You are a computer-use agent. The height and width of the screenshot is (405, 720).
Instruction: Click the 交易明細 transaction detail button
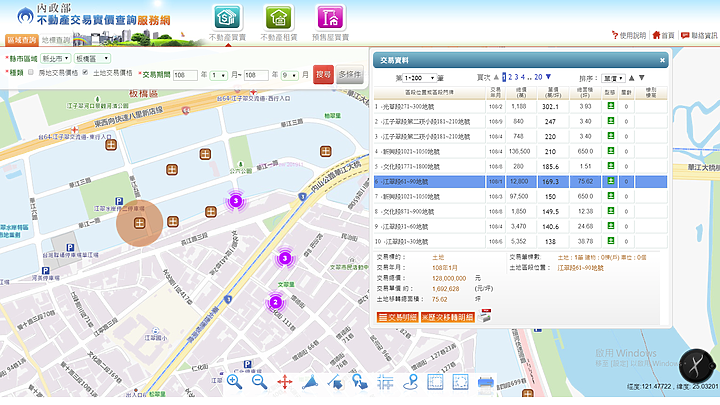[x=398, y=317]
